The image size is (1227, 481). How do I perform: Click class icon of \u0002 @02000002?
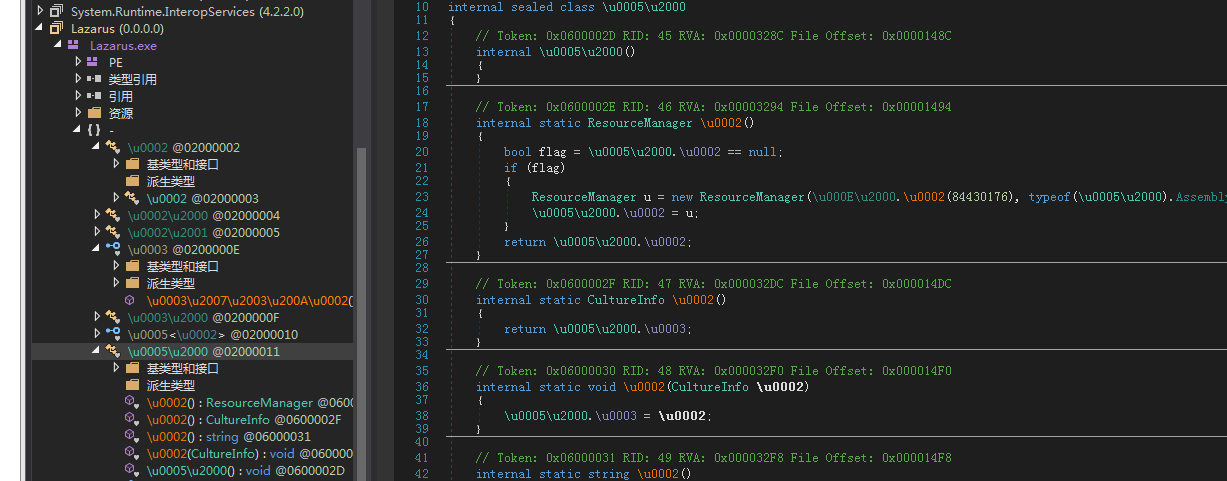112,147
